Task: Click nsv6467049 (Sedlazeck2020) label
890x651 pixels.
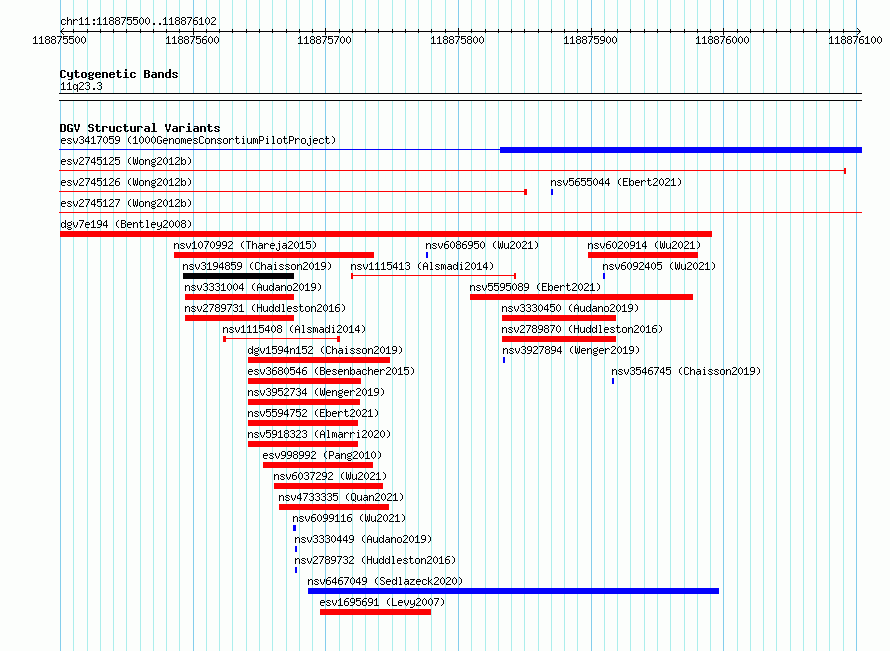Action: [385, 581]
